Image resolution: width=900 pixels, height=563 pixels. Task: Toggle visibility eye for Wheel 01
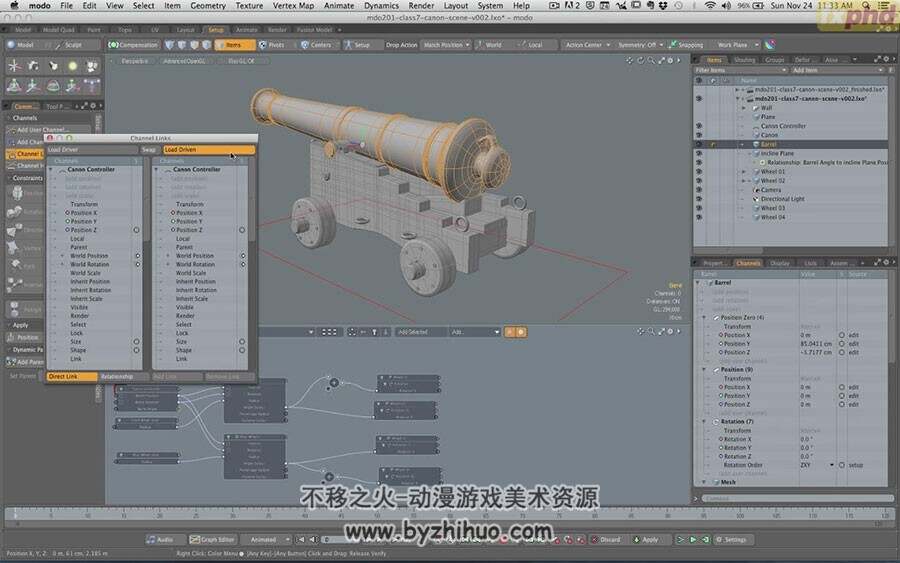coord(699,172)
